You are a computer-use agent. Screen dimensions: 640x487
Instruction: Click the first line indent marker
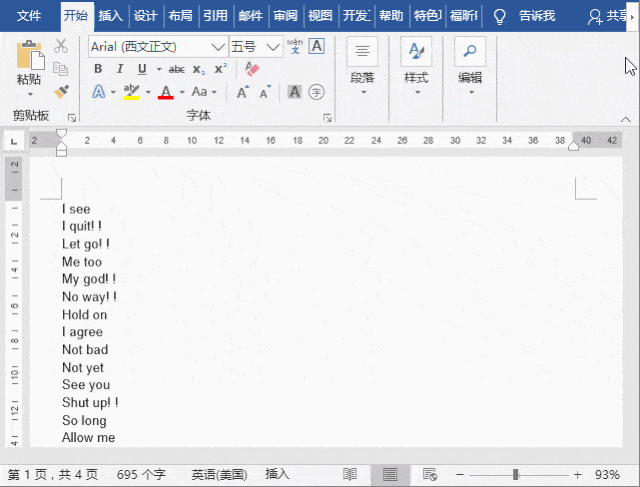(61, 133)
